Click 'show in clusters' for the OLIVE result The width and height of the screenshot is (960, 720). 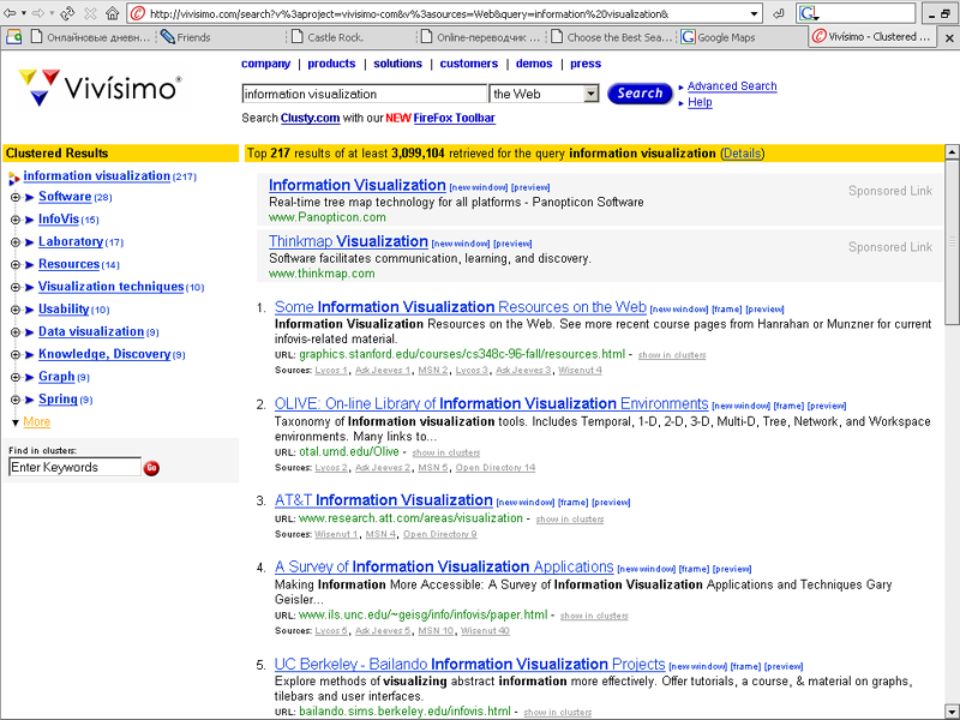pyautogui.click(x=446, y=453)
